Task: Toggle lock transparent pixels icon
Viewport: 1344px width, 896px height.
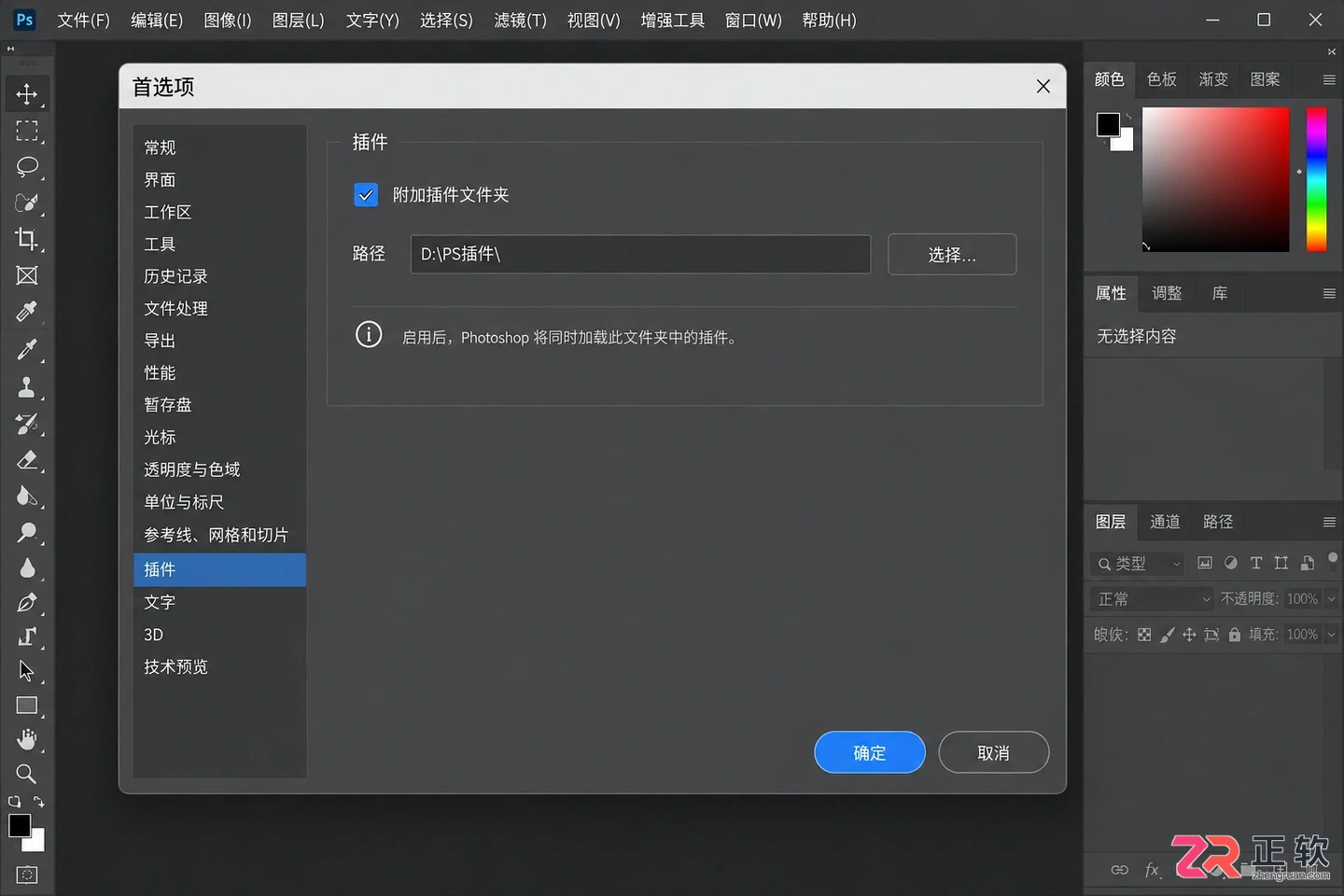Action: (1144, 635)
